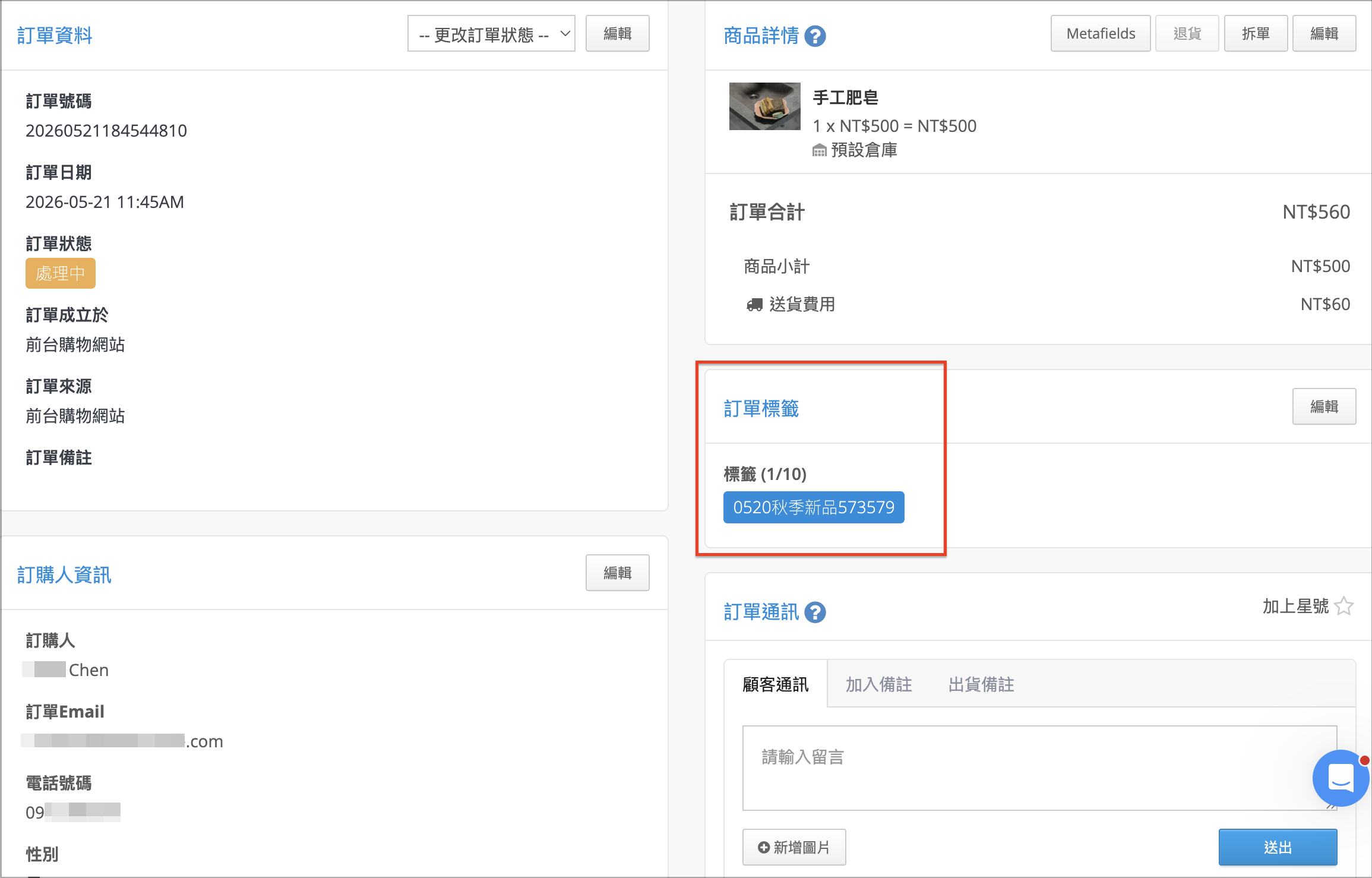The width and height of the screenshot is (1372, 878).
Task: Click the 標籤 (1/10) label
Action: tap(765, 474)
